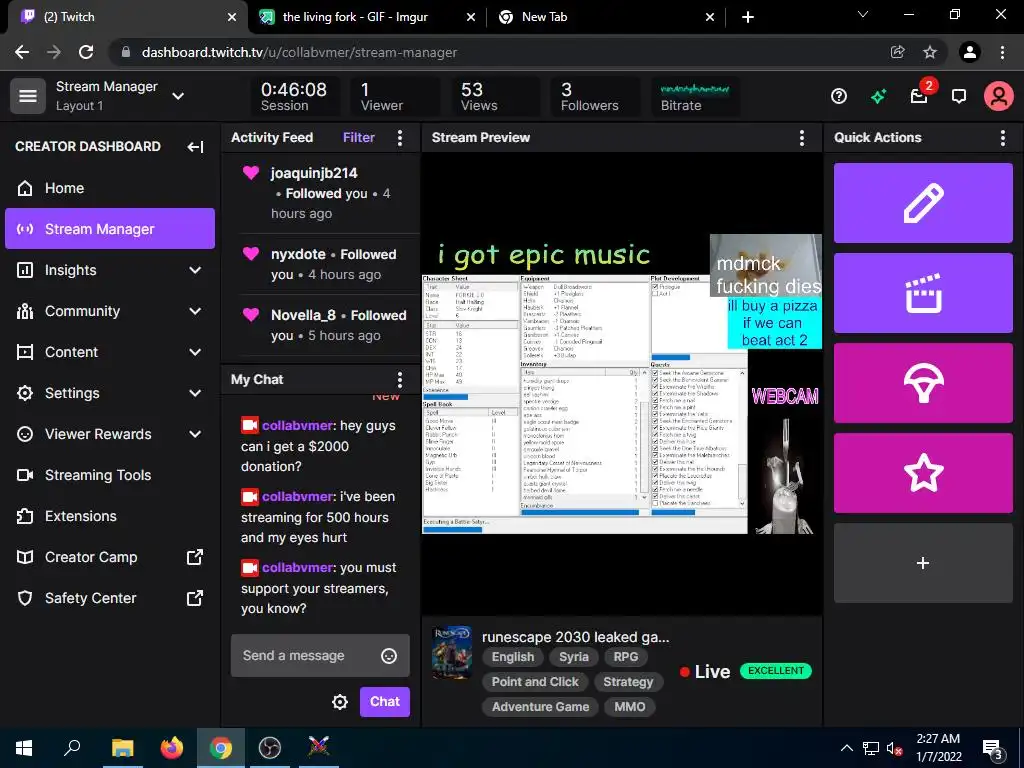Open Quick Actions options menu
1024x768 pixels.
pos(1002,138)
